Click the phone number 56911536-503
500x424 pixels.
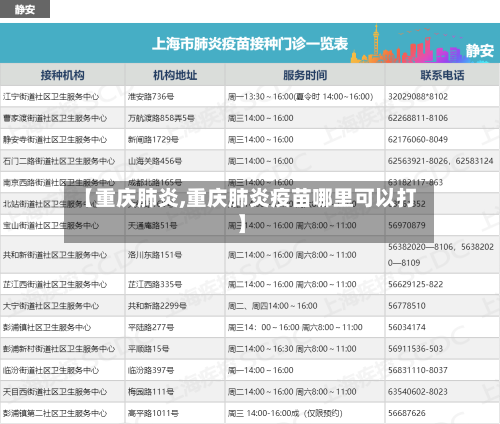pyautogui.click(x=415, y=349)
